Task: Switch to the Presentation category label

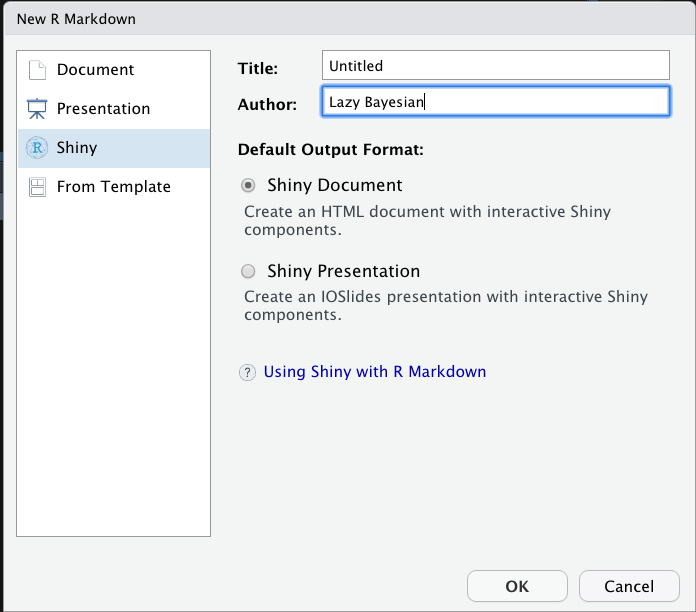Action: (103, 109)
